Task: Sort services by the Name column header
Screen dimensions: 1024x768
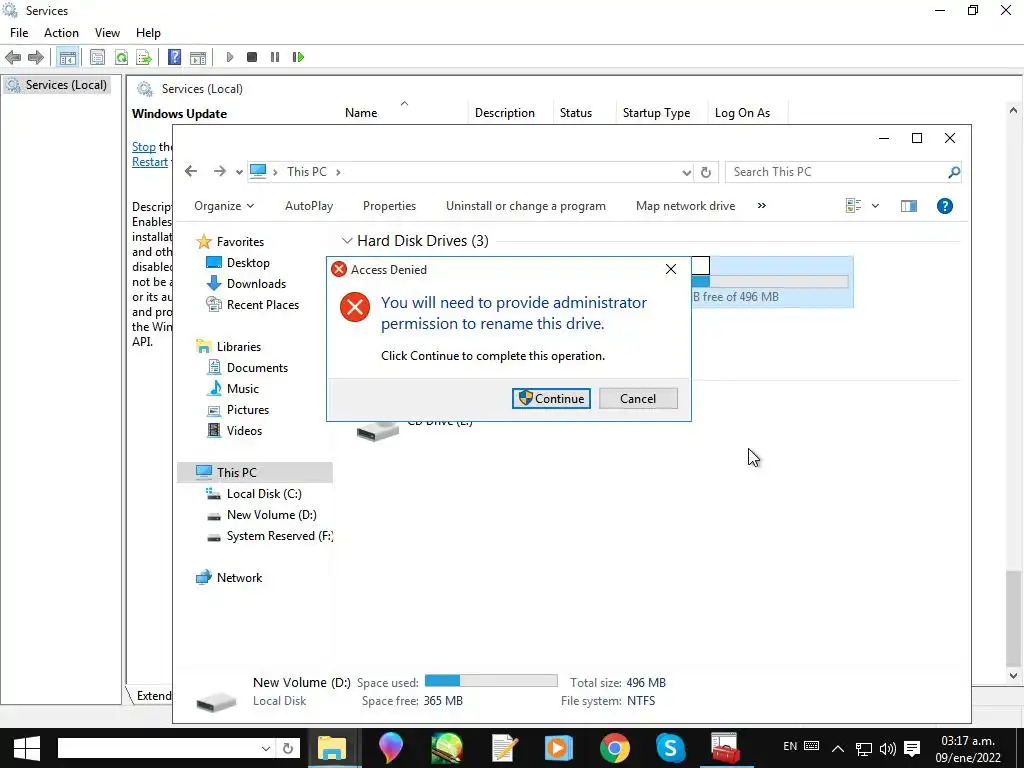Action: point(361,113)
